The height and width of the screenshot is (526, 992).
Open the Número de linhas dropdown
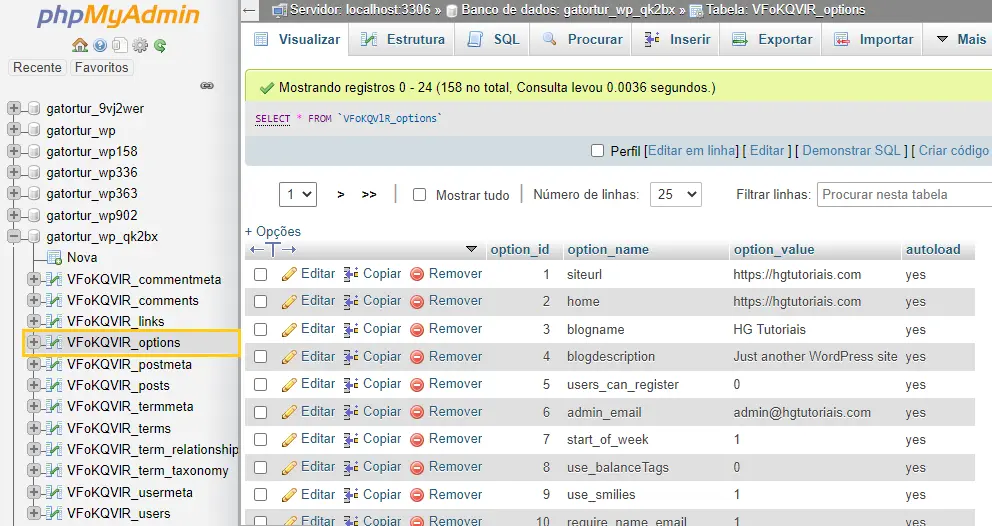[x=676, y=194]
